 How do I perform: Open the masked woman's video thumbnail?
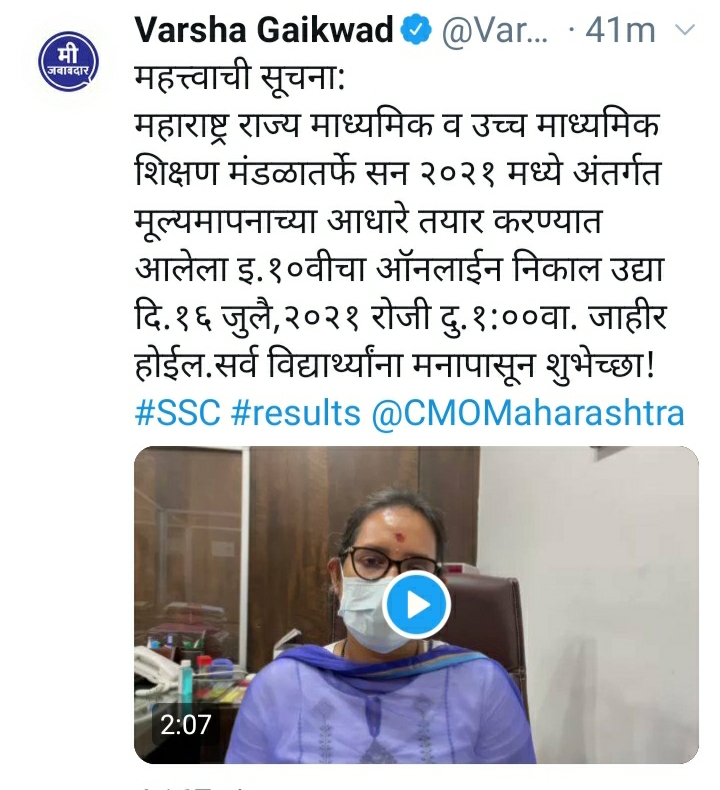(x=416, y=605)
